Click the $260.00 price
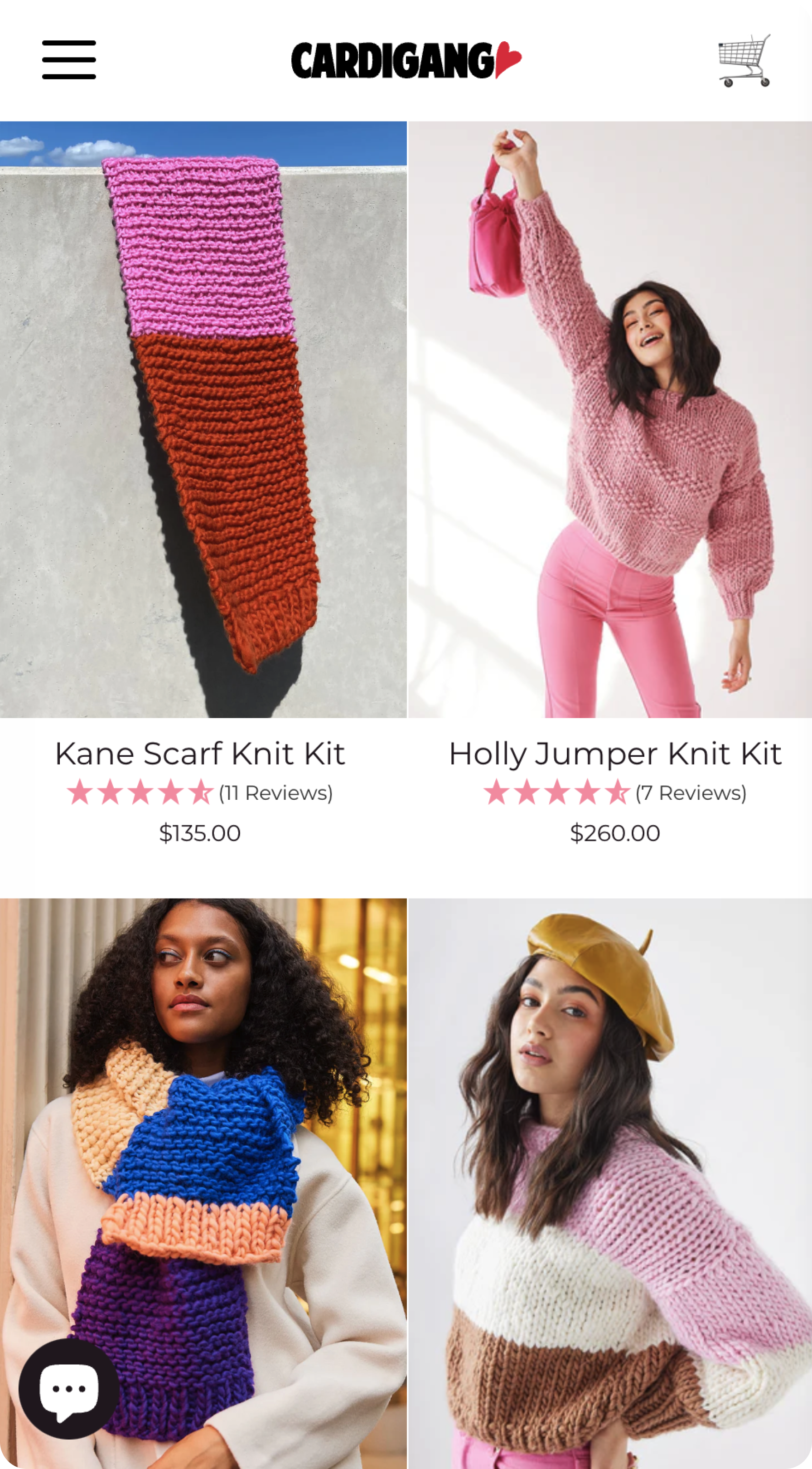This screenshot has width=812, height=1469. click(x=615, y=833)
